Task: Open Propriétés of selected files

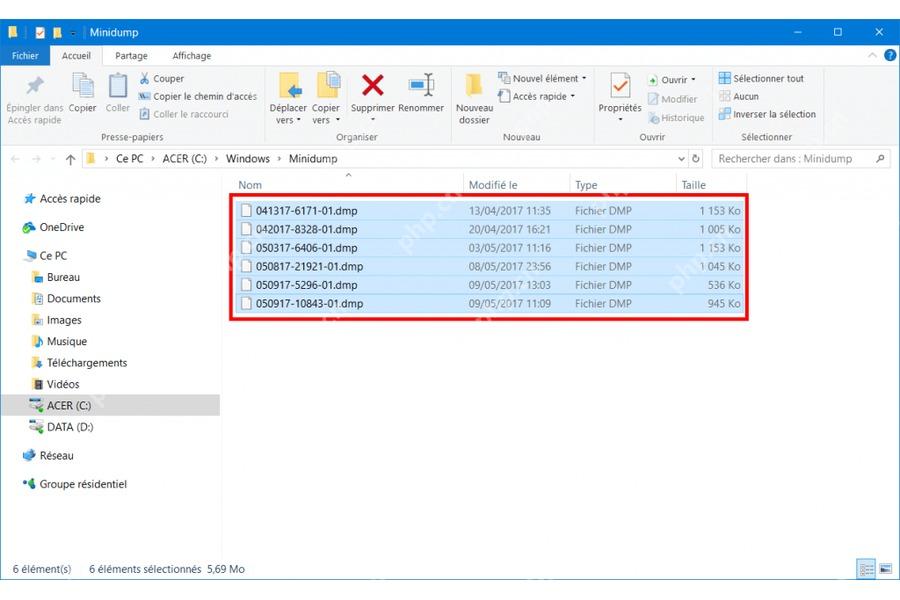Action: (620, 96)
